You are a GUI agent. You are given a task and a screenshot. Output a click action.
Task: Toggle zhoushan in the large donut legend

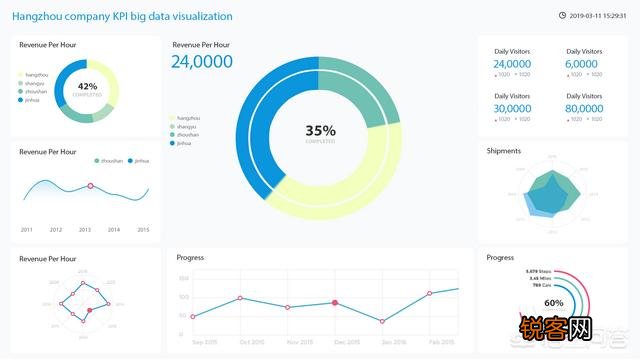point(172,135)
